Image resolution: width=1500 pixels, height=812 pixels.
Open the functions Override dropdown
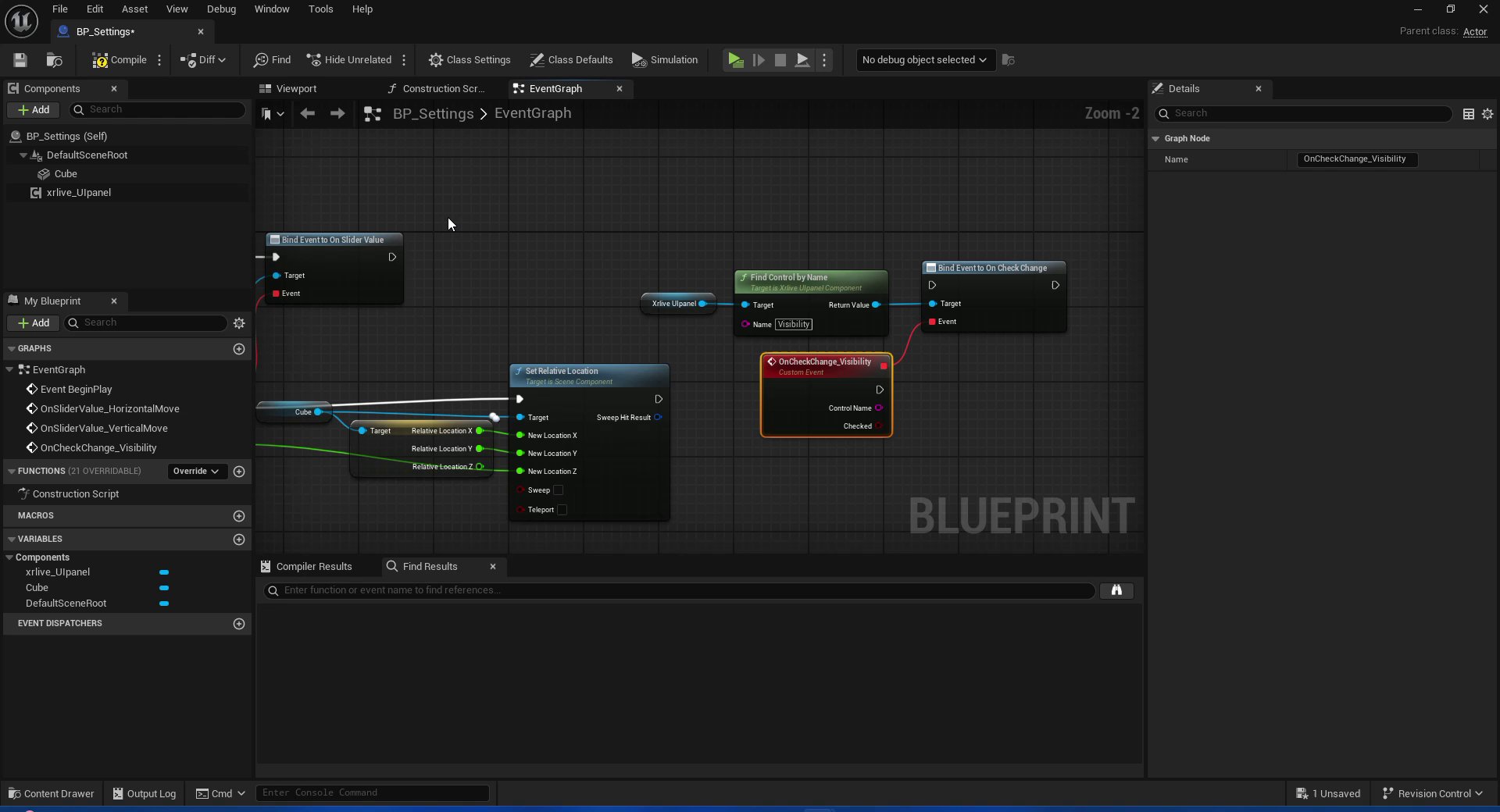tap(196, 472)
